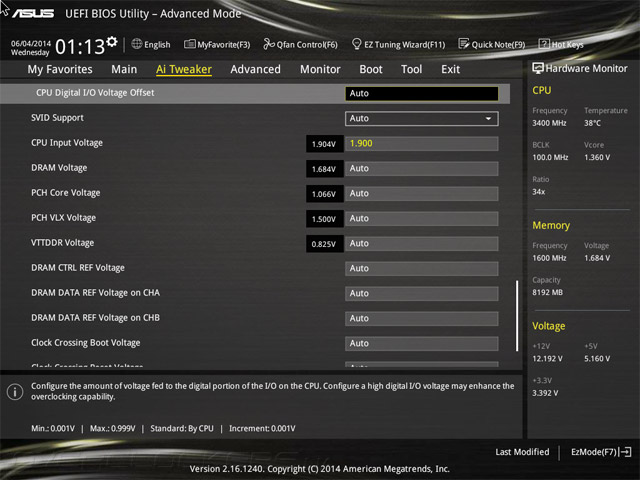Viewport: 640px width, 480px height.
Task: Click the globe language icon
Action: point(137,44)
